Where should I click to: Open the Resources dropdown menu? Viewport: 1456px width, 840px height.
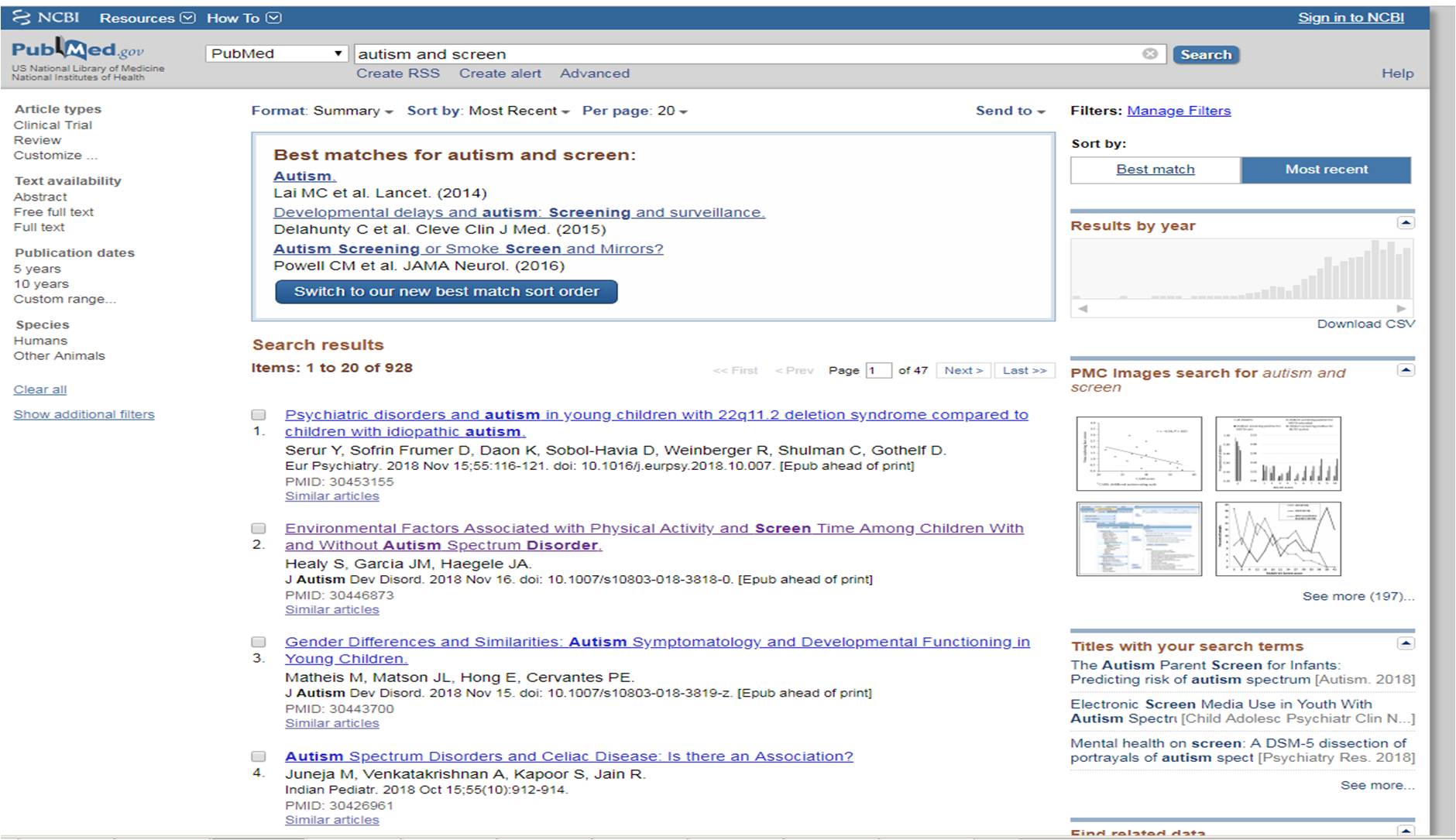click(147, 18)
